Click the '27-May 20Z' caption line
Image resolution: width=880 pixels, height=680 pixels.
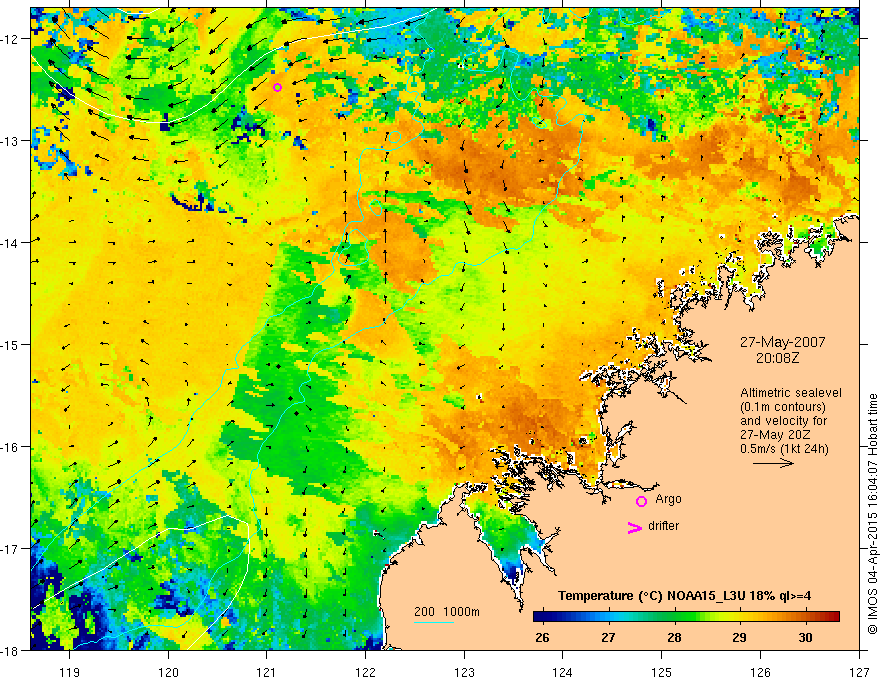point(775,435)
